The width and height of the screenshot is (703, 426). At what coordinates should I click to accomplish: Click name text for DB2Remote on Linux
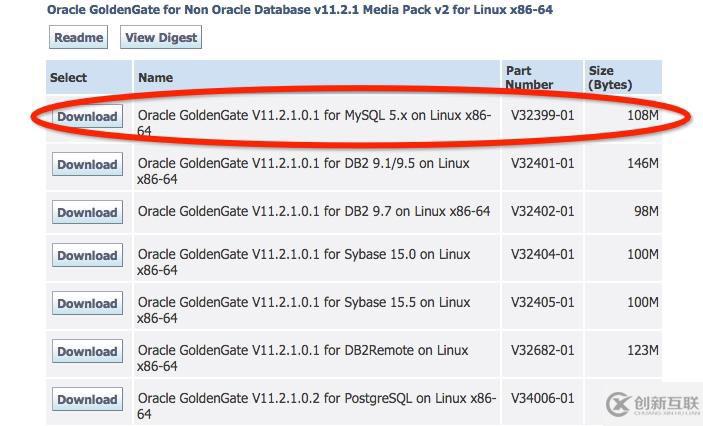[303, 358]
